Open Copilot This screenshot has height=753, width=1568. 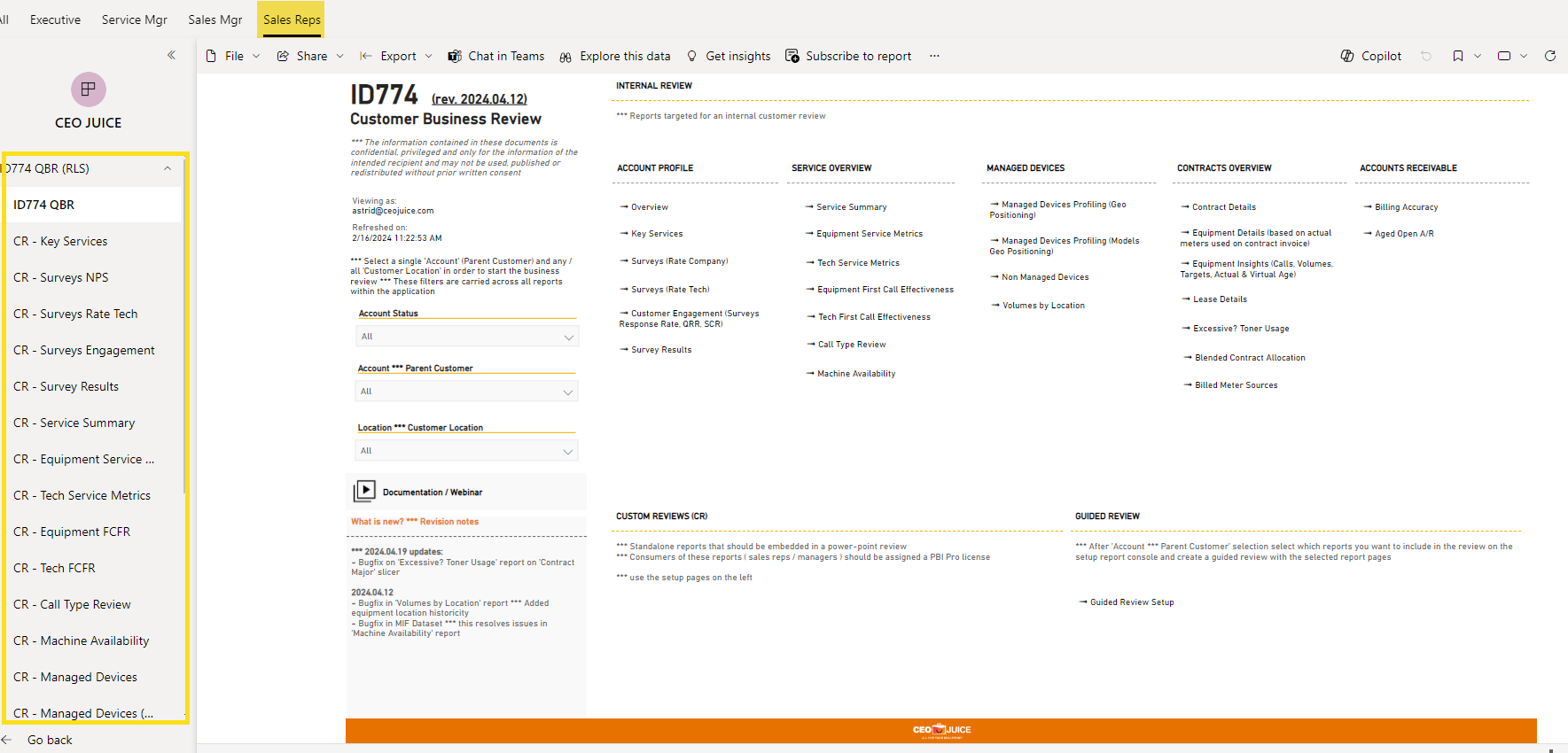click(1371, 56)
